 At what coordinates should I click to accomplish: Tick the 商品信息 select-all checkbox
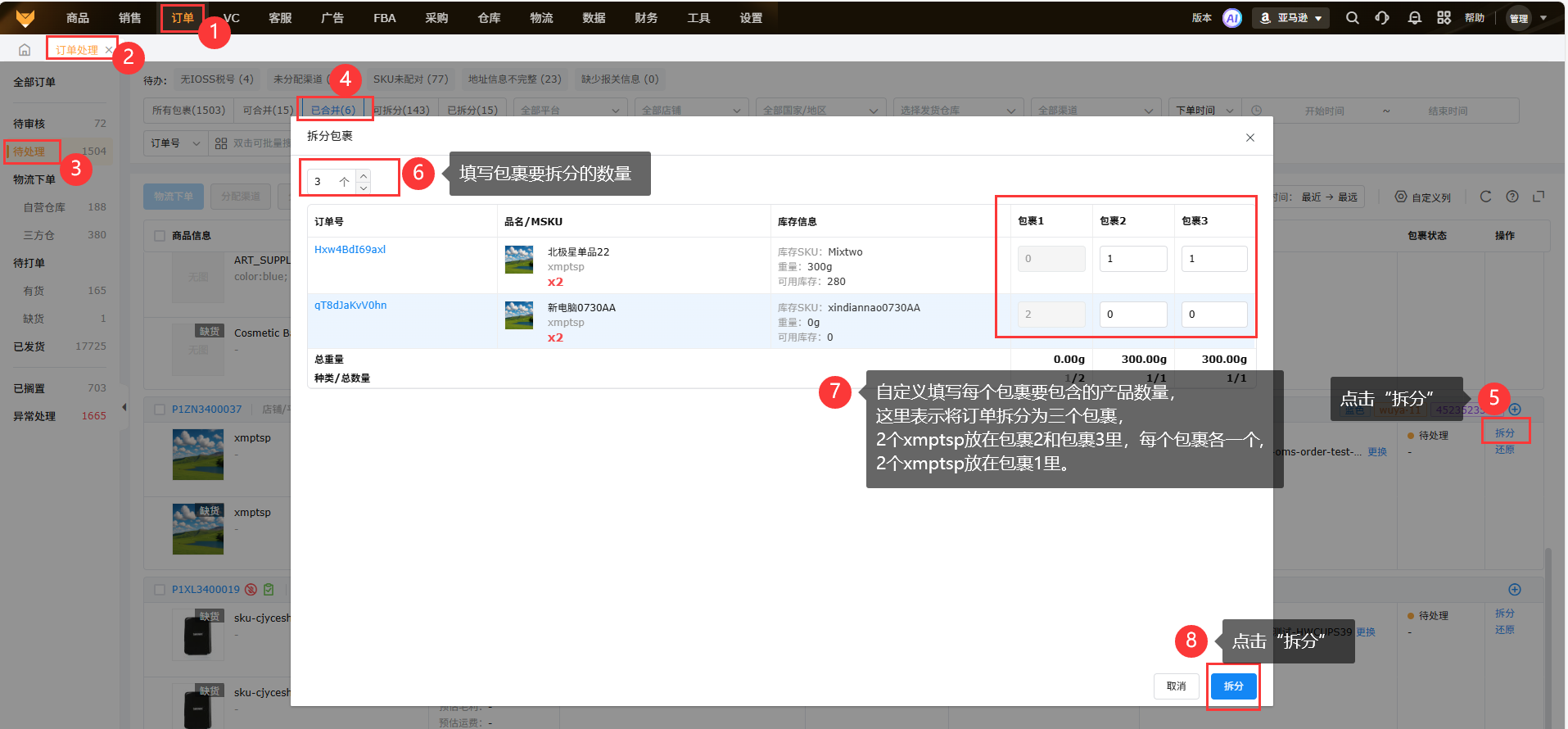pyautogui.click(x=160, y=236)
